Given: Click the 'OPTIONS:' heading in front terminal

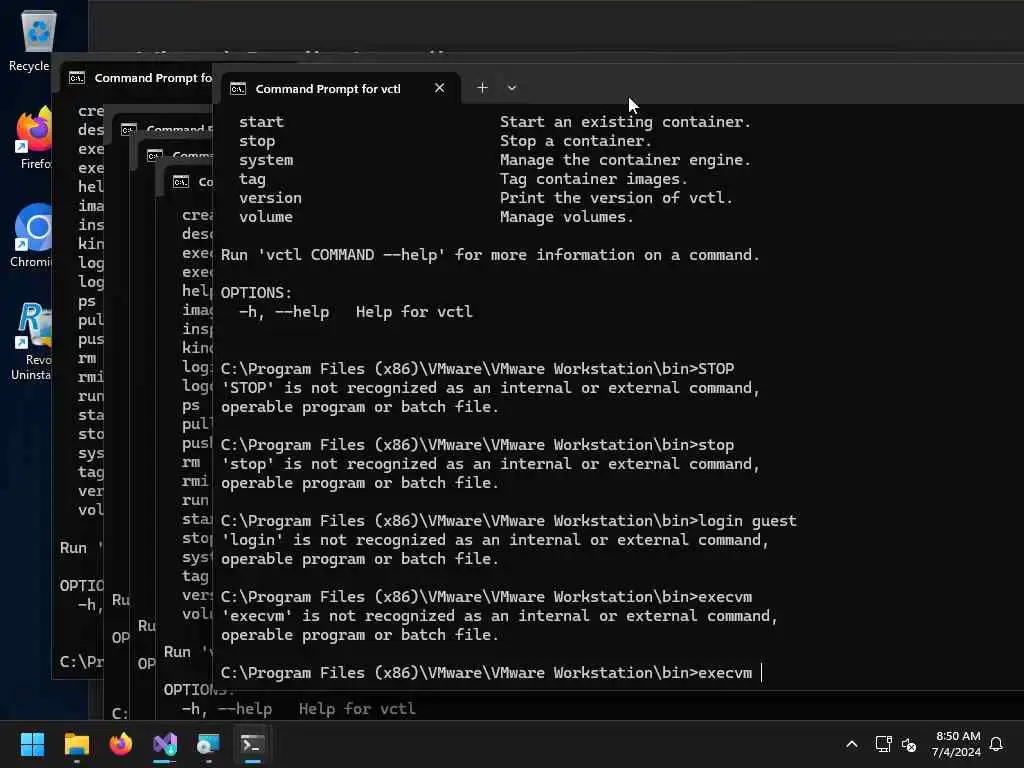Looking at the screenshot, I should pyautogui.click(x=256, y=293).
